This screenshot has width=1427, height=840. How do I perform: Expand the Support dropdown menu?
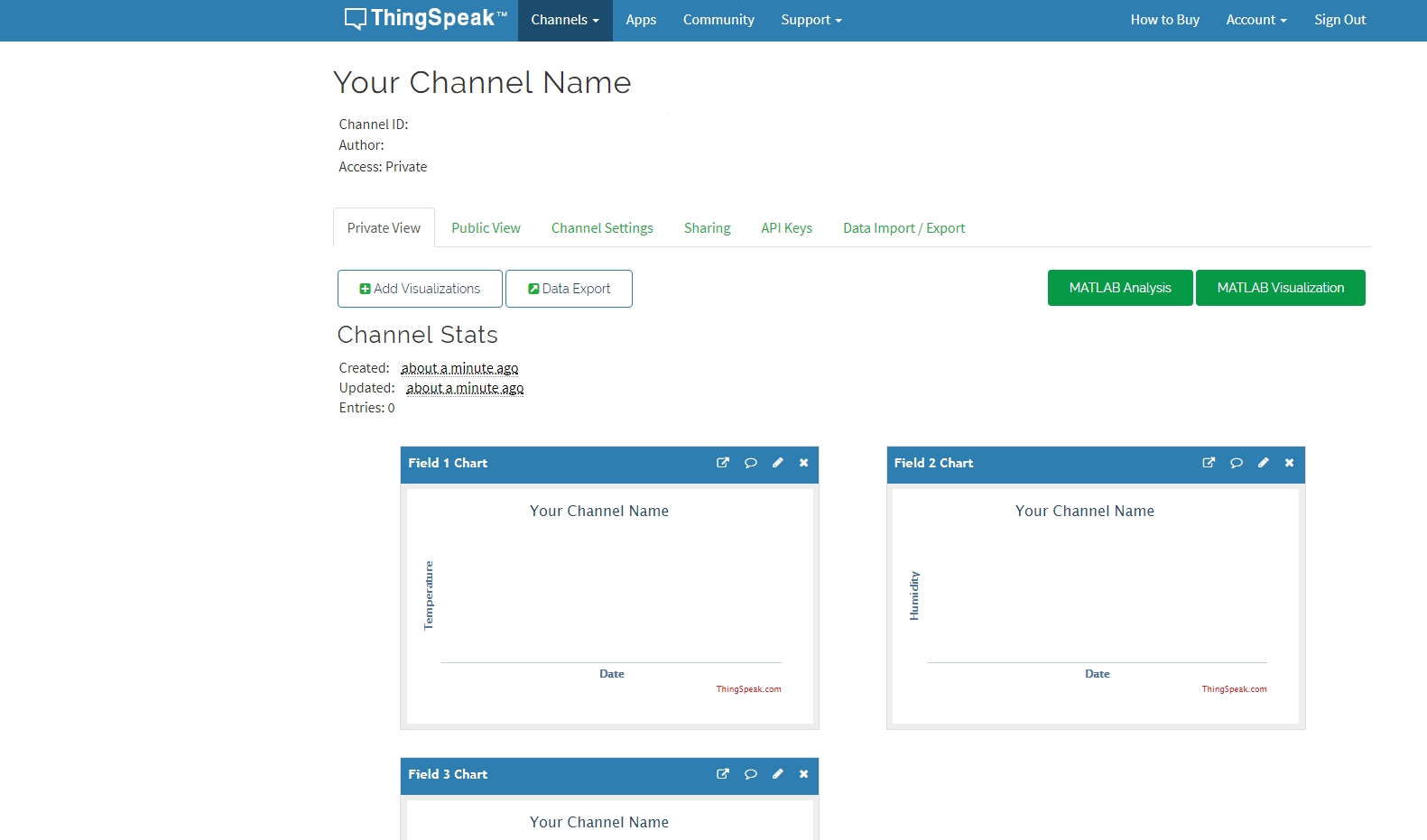(811, 20)
